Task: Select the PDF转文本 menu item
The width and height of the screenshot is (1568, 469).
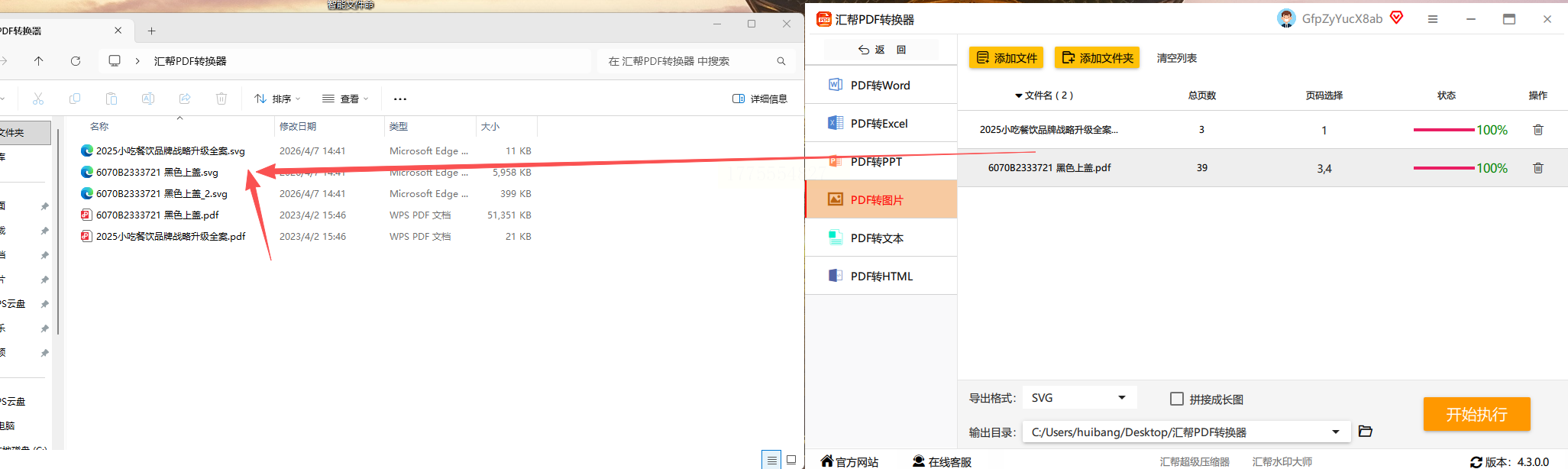Action: pyautogui.click(x=881, y=238)
